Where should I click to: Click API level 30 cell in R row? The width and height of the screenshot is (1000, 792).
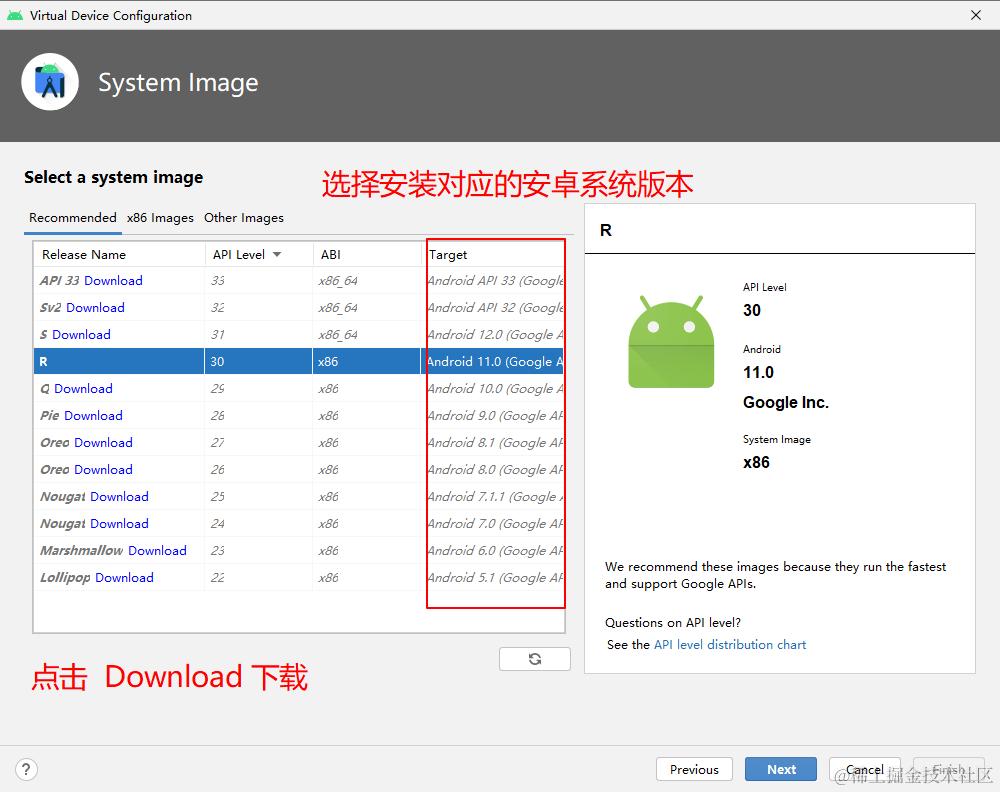258,362
